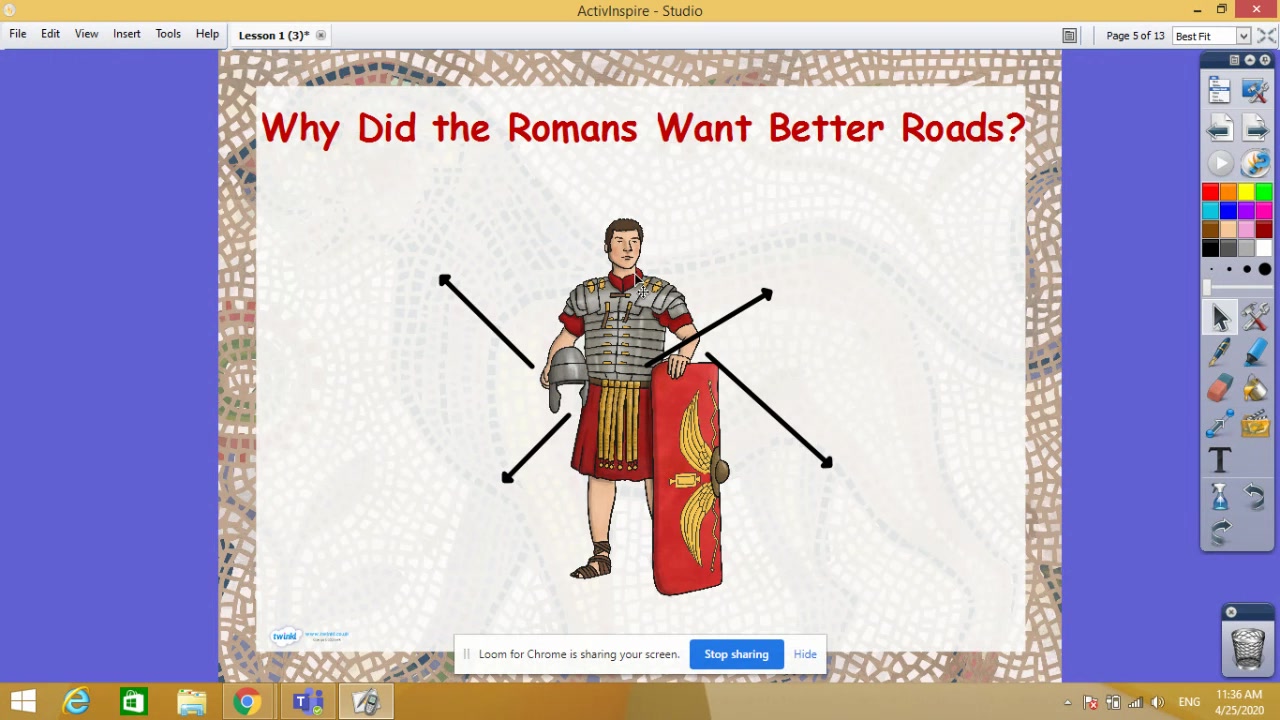Screen dimensions: 1280x720
Task: Roll up the toolbox with its arrow icon
Action: coord(1250,61)
